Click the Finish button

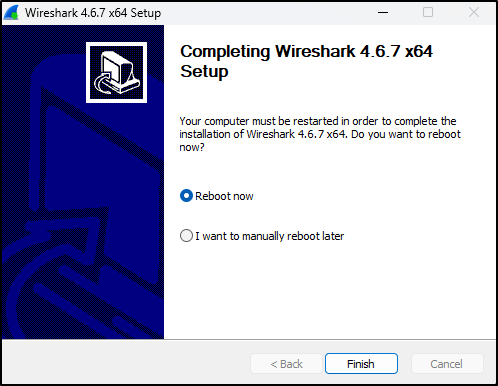click(361, 364)
